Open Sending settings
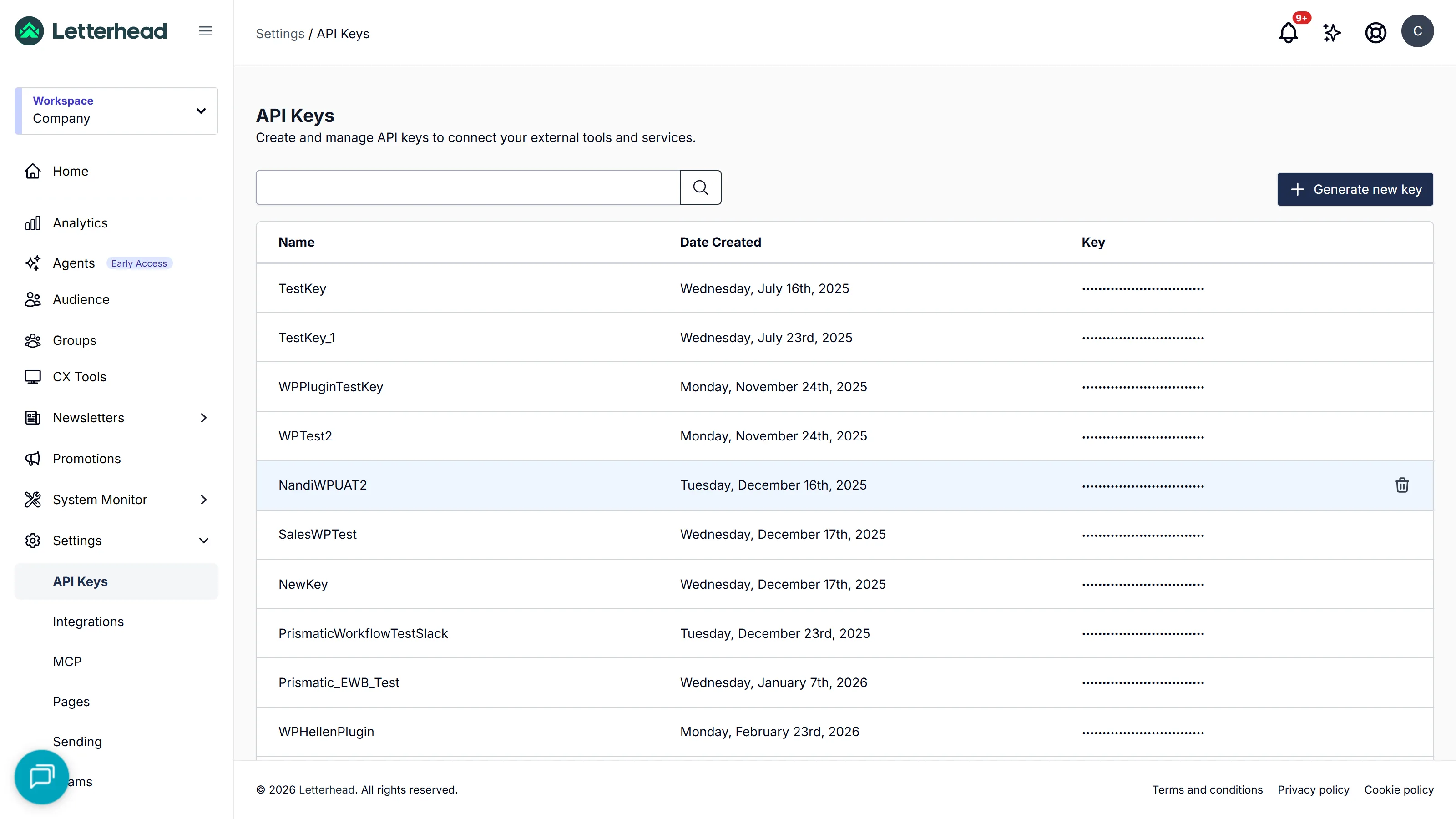This screenshot has width=1456, height=819. pos(77,742)
